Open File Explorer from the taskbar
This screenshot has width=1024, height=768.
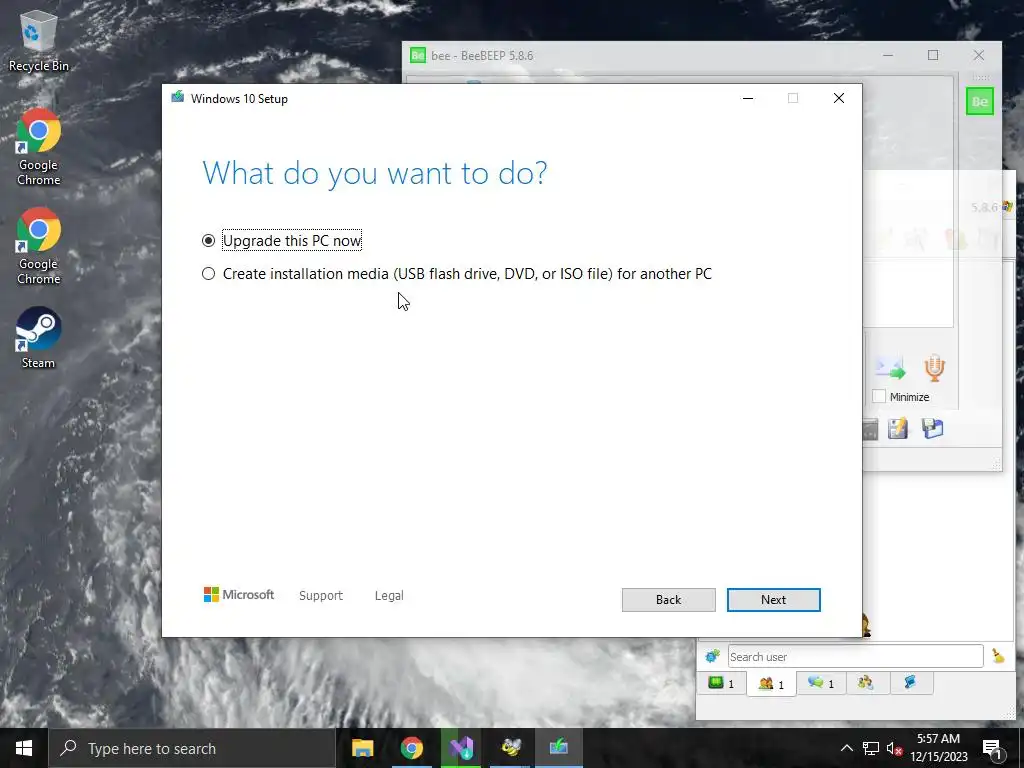[x=362, y=748]
